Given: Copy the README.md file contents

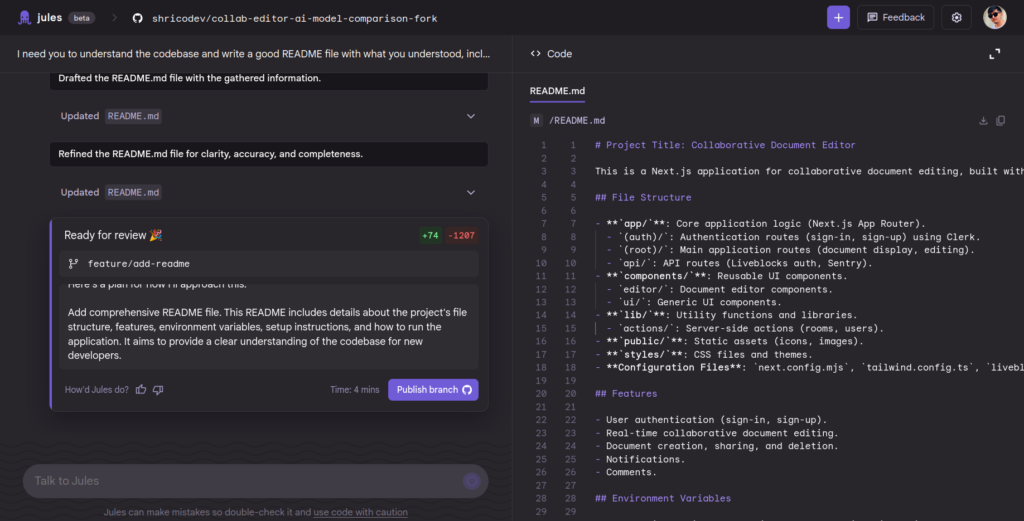Looking at the screenshot, I should [x=1000, y=121].
